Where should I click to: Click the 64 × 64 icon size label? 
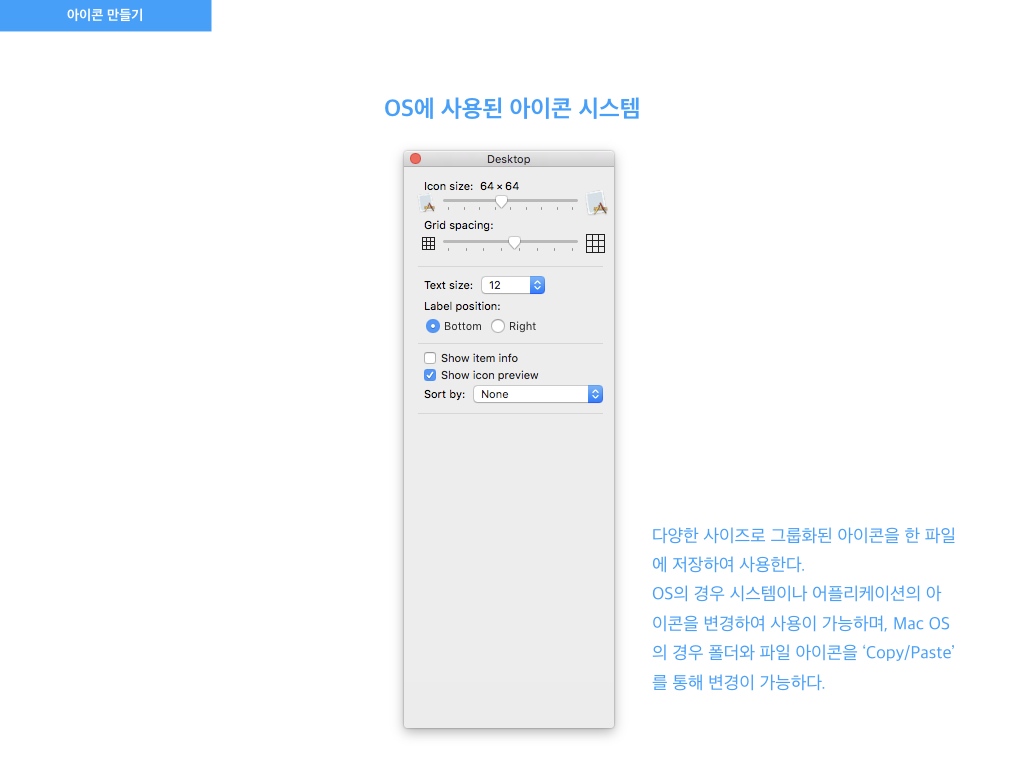(499, 186)
